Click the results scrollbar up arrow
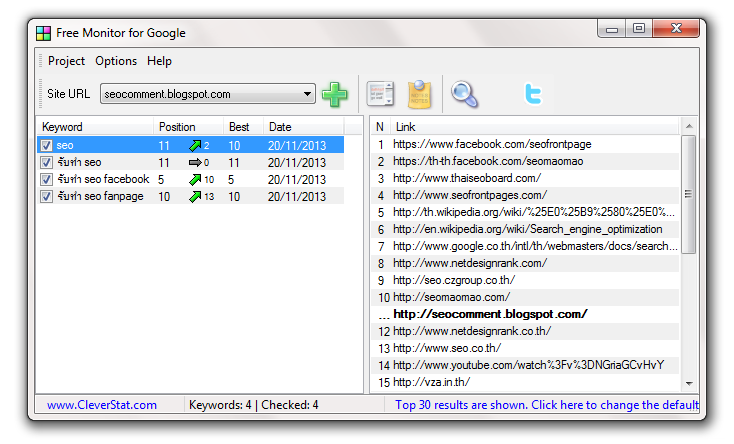This screenshot has width=734, height=444. tap(689, 126)
